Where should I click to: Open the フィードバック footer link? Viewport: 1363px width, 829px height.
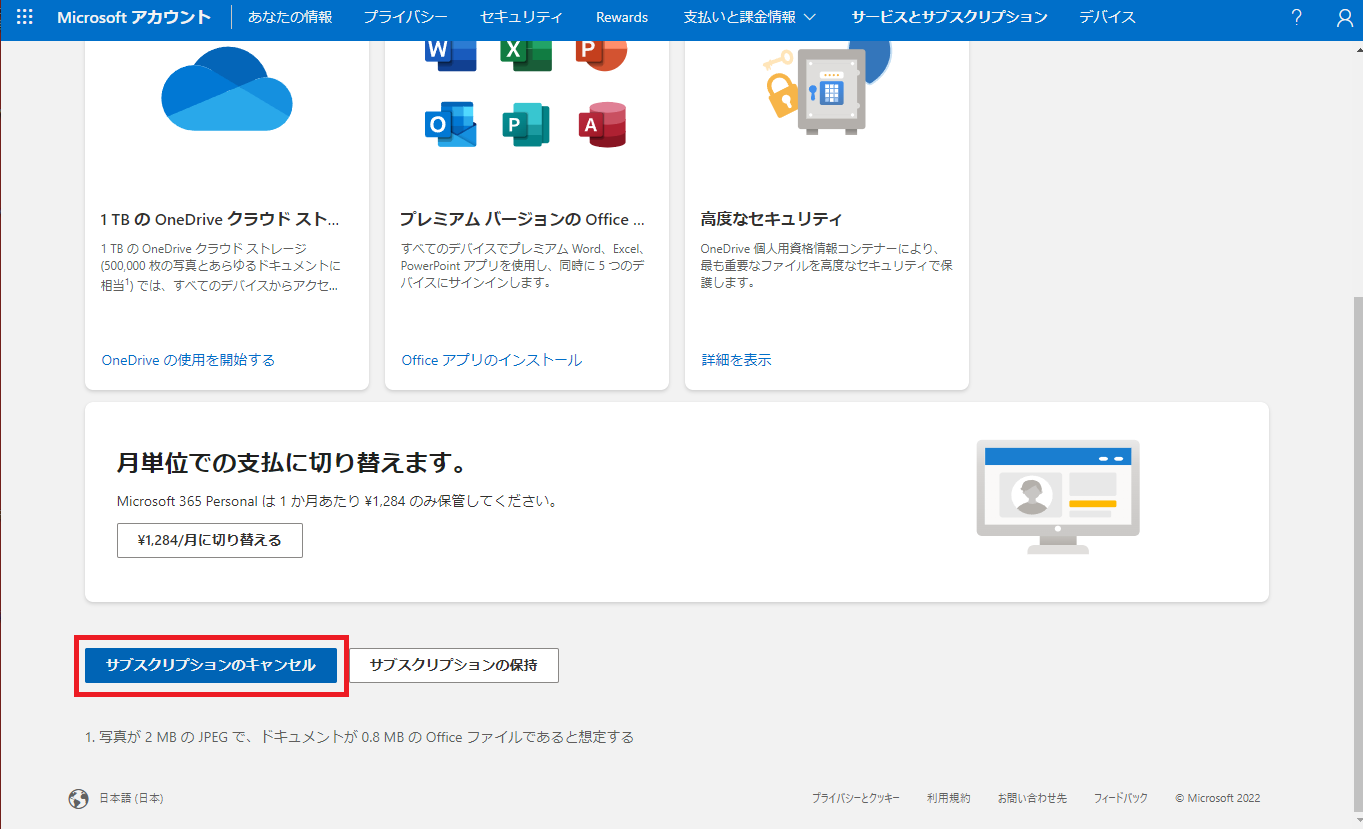(1120, 798)
